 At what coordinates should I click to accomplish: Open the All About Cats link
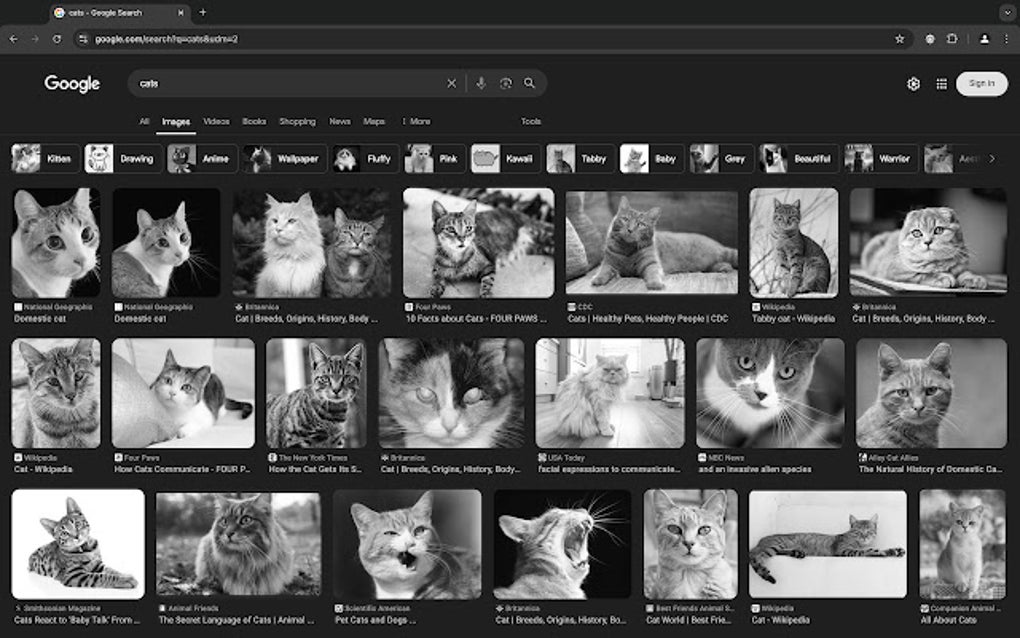tap(948, 620)
